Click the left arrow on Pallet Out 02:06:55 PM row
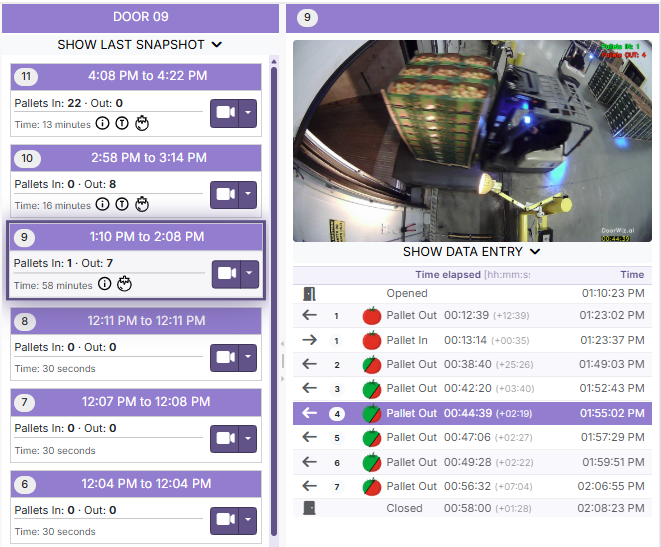Screen dimensions: 661x547 pos(309,486)
